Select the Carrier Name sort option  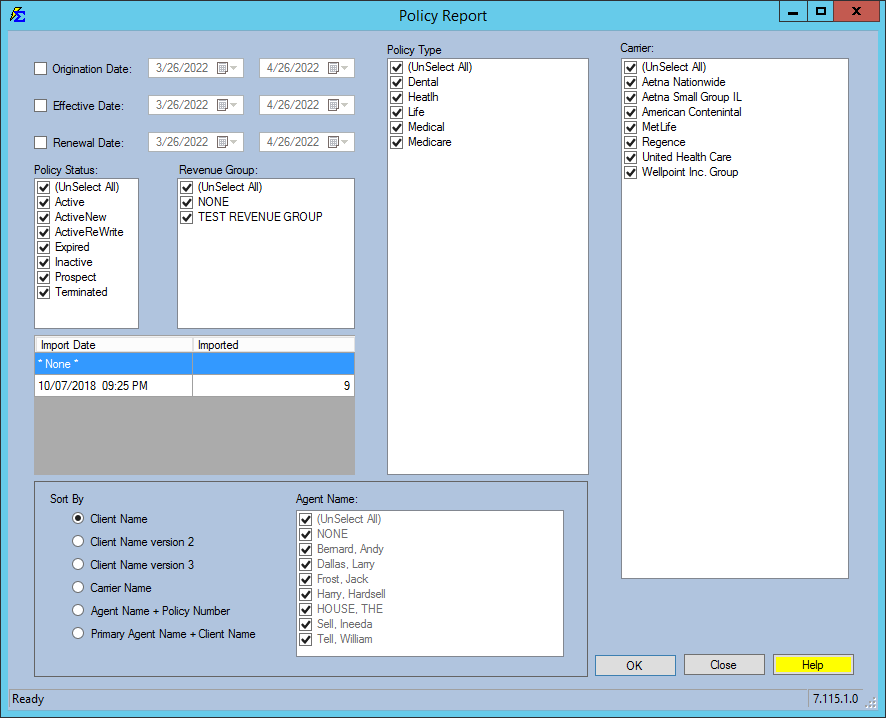(77, 587)
